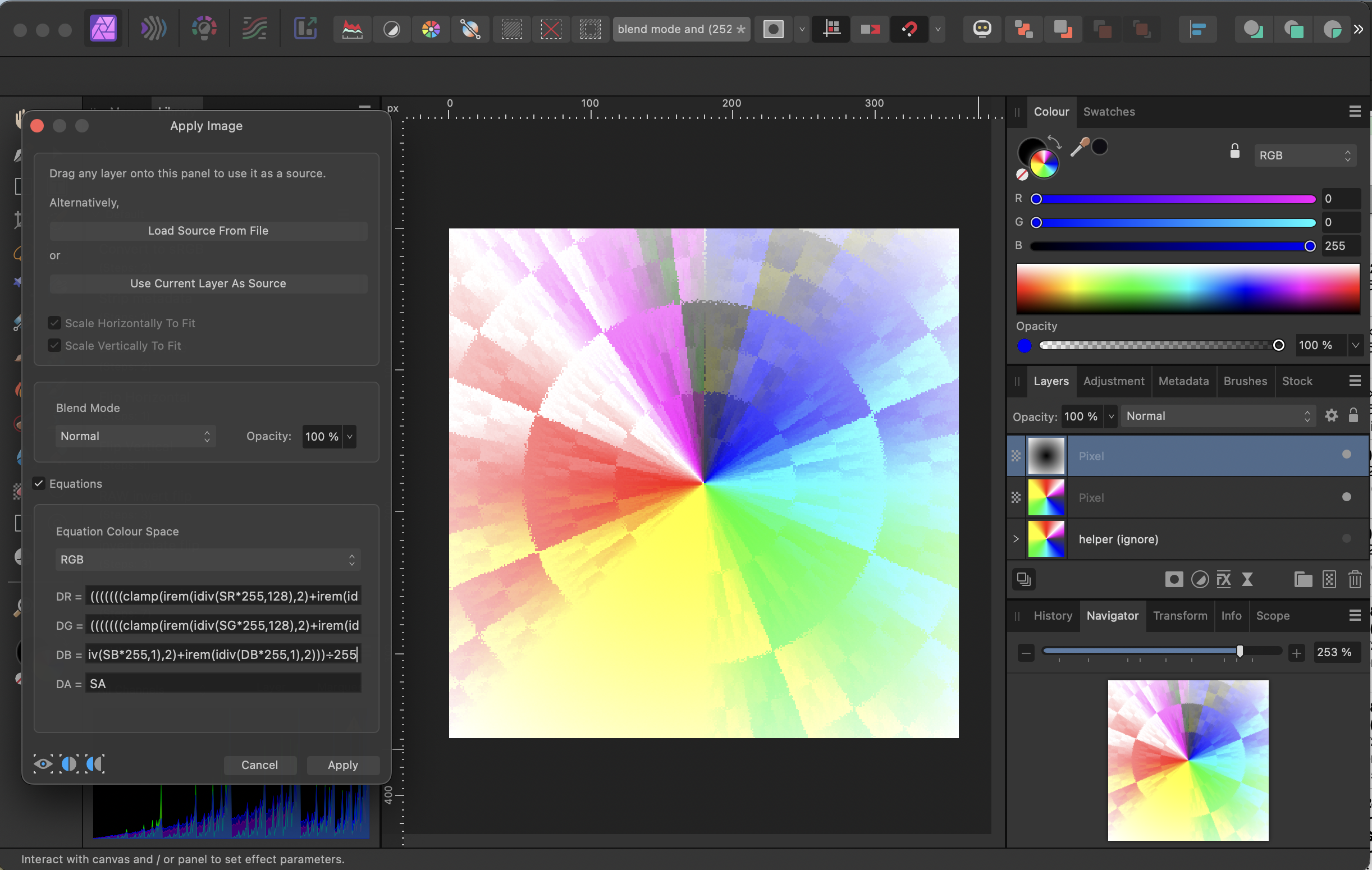
Task: Disable Scale Horizontally To Fit
Action: click(54, 323)
